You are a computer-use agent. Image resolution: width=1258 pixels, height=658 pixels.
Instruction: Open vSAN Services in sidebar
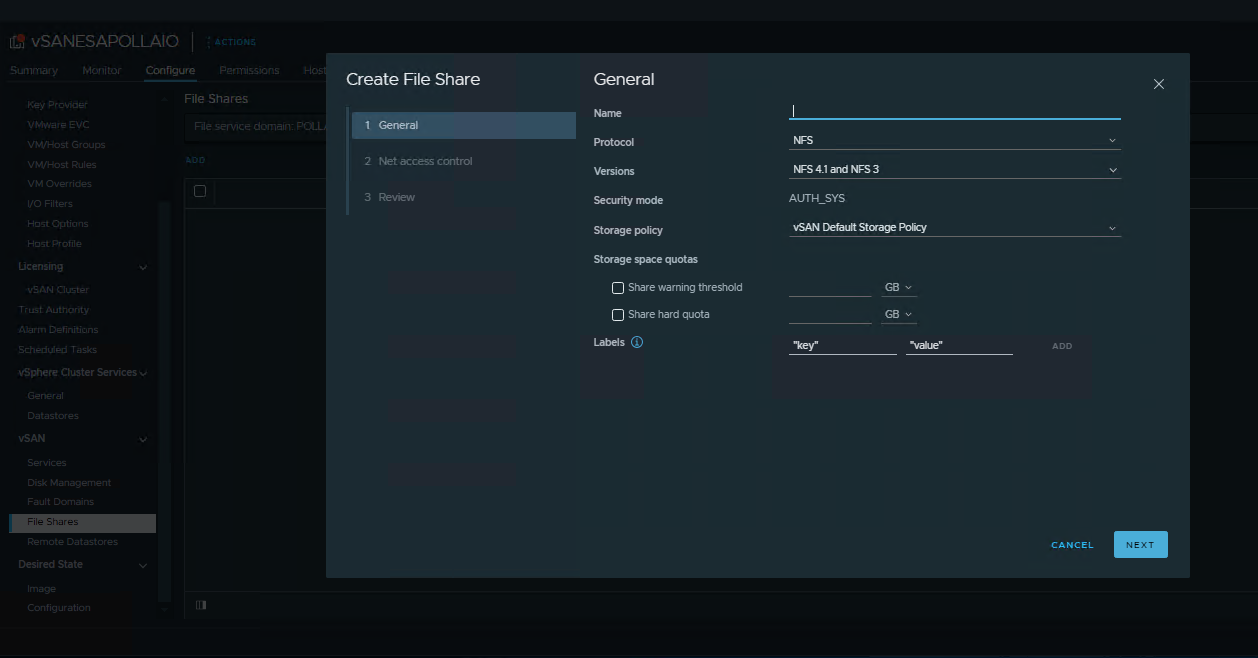[x=47, y=463]
